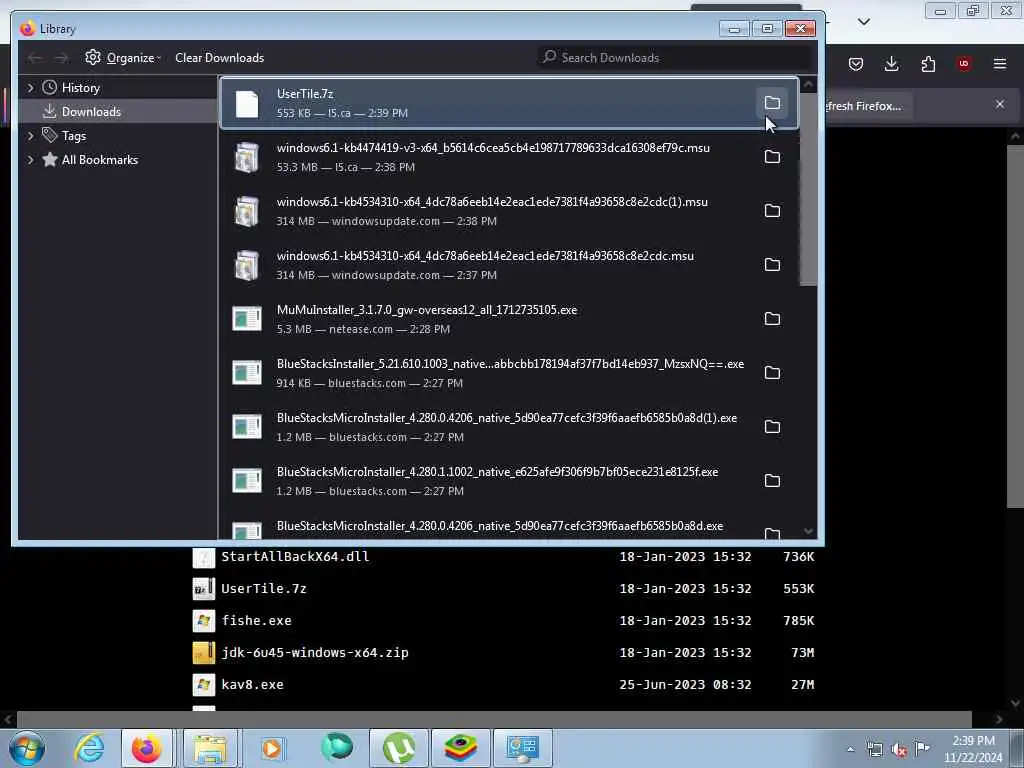Open the Firefox Downloads toolbar button
1024x768 pixels.
[891, 64]
